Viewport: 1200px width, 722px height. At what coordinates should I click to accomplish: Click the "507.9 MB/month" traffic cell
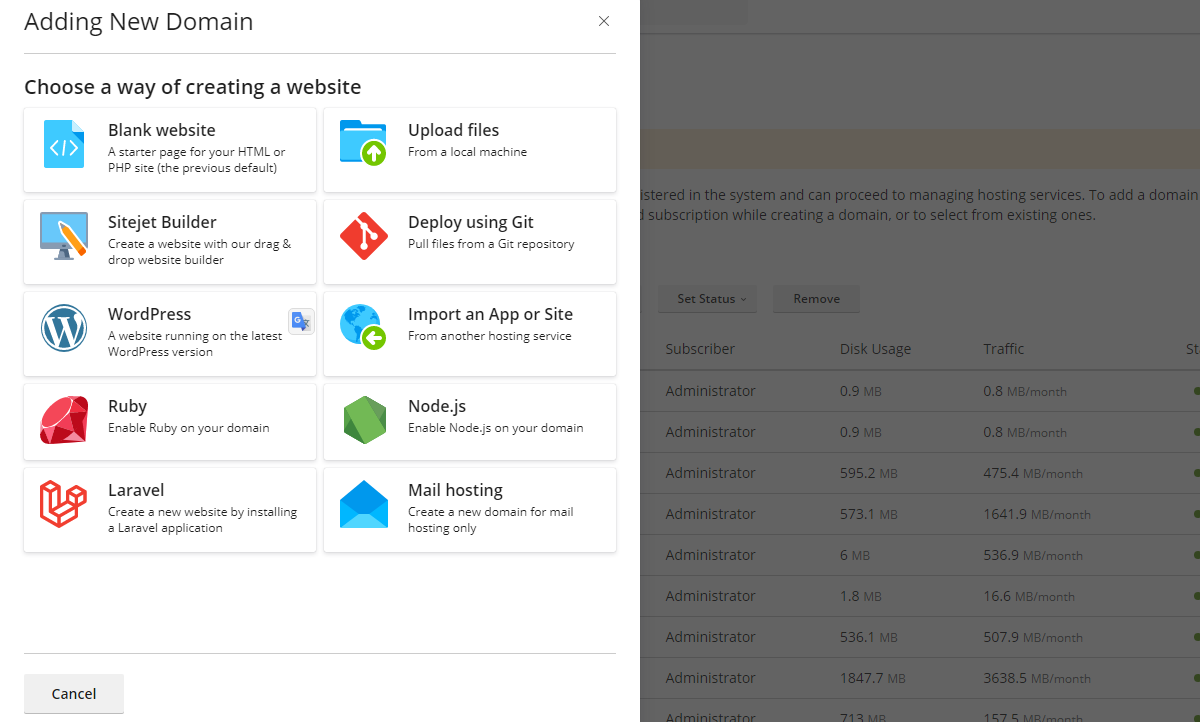point(1033,637)
